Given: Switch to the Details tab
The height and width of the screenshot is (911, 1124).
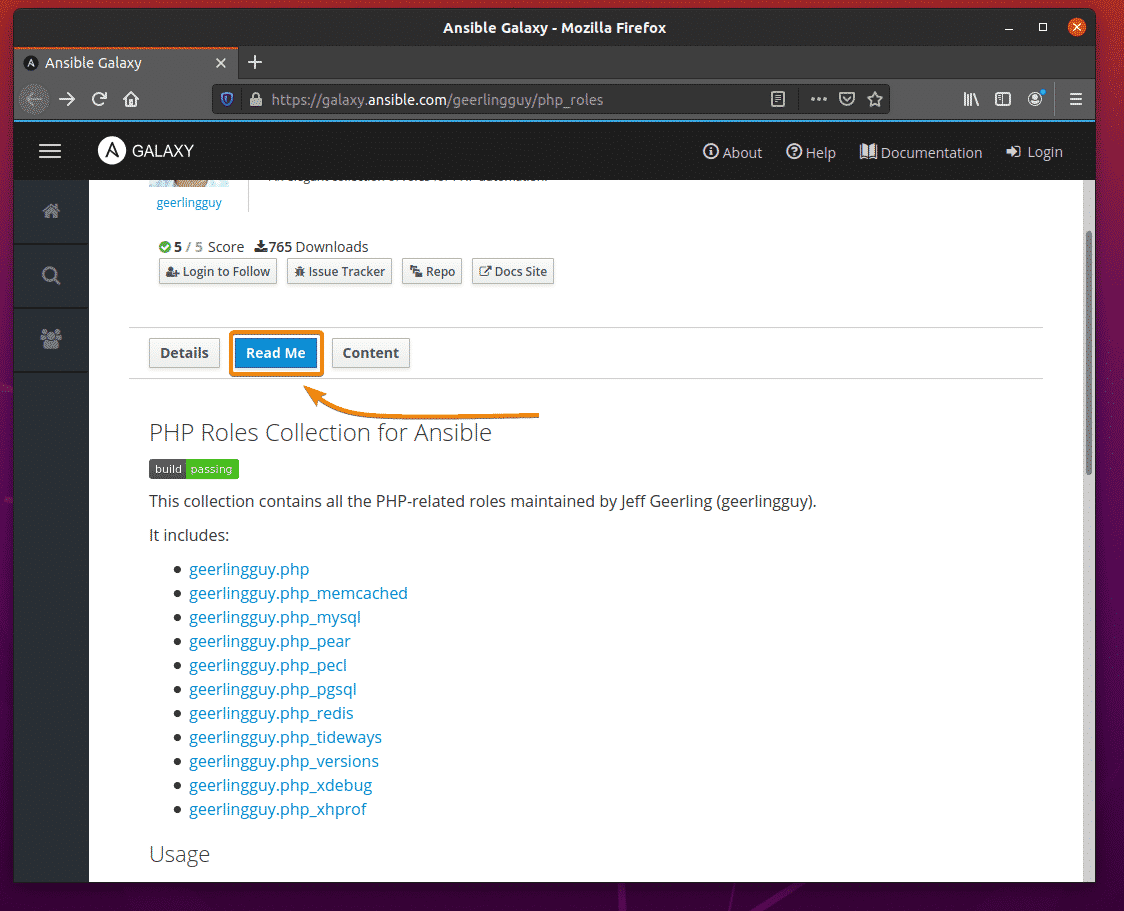Looking at the screenshot, I should 184,352.
